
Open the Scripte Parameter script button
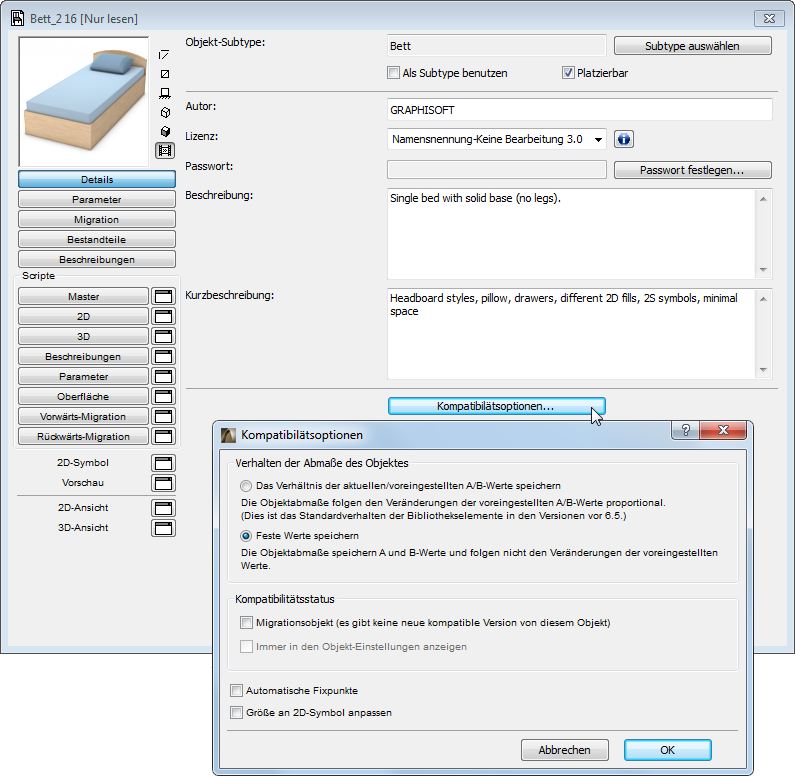click(84, 377)
